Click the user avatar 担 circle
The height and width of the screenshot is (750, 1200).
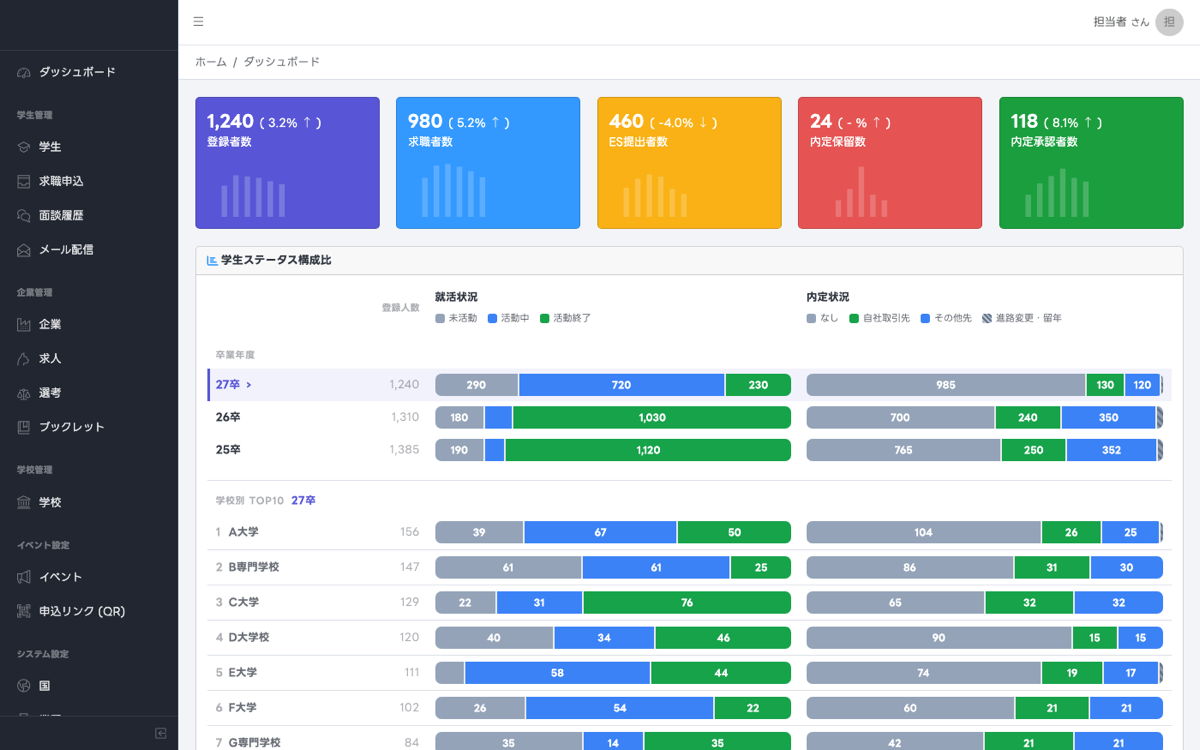[x=1169, y=22]
